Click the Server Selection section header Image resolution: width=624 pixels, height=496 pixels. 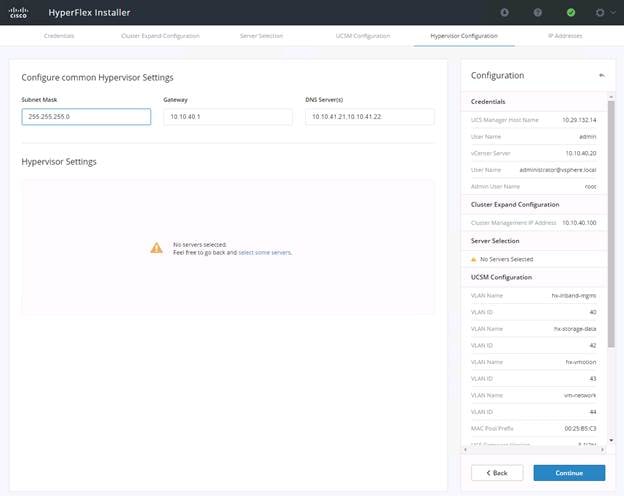pos(495,241)
